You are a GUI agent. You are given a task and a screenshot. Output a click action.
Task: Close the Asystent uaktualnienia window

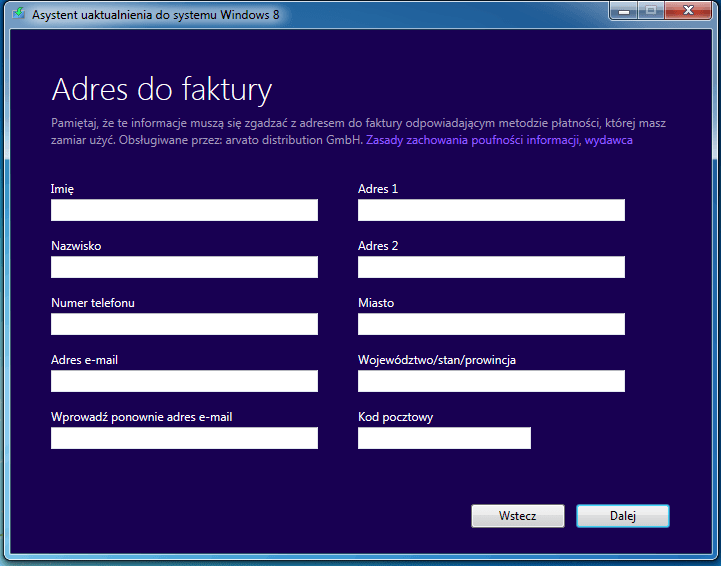(x=688, y=11)
